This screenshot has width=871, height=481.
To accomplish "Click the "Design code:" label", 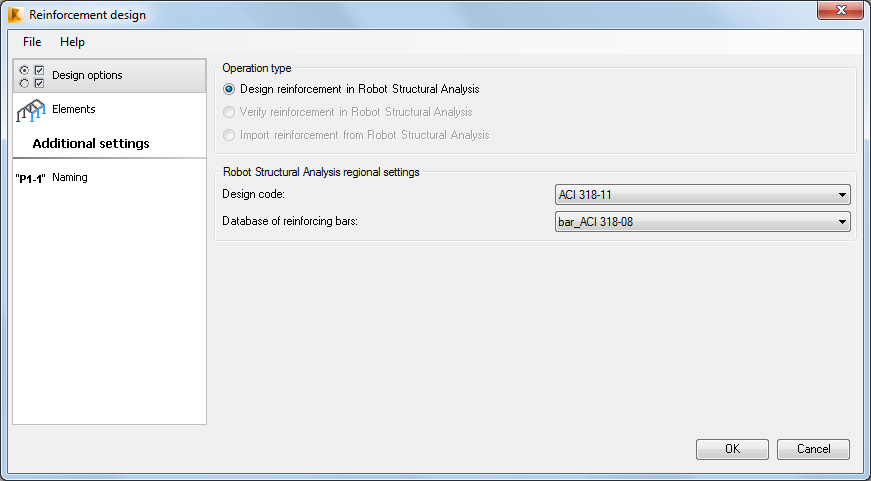I will click(254, 194).
